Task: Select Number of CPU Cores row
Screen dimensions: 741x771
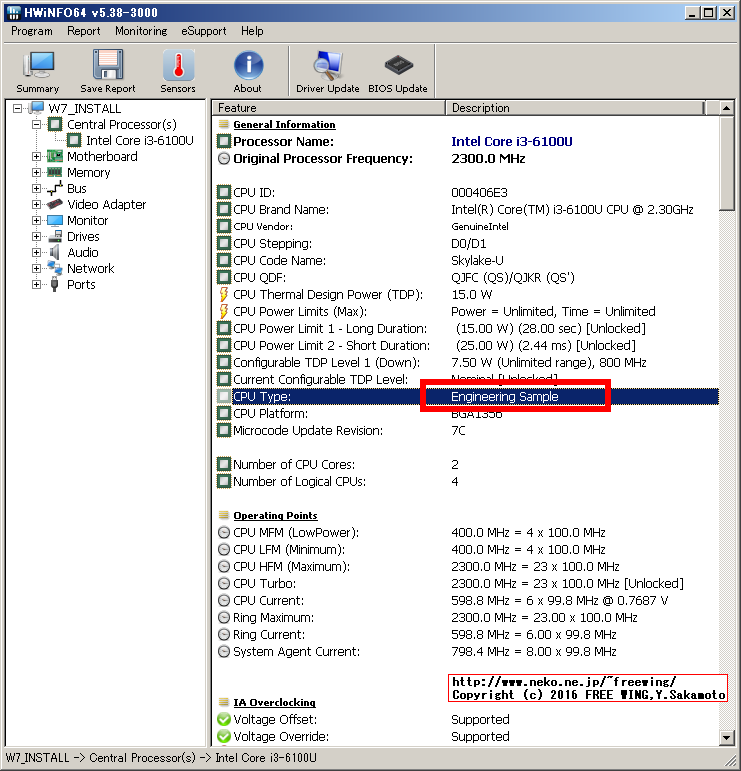Action: [x=468, y=465]
